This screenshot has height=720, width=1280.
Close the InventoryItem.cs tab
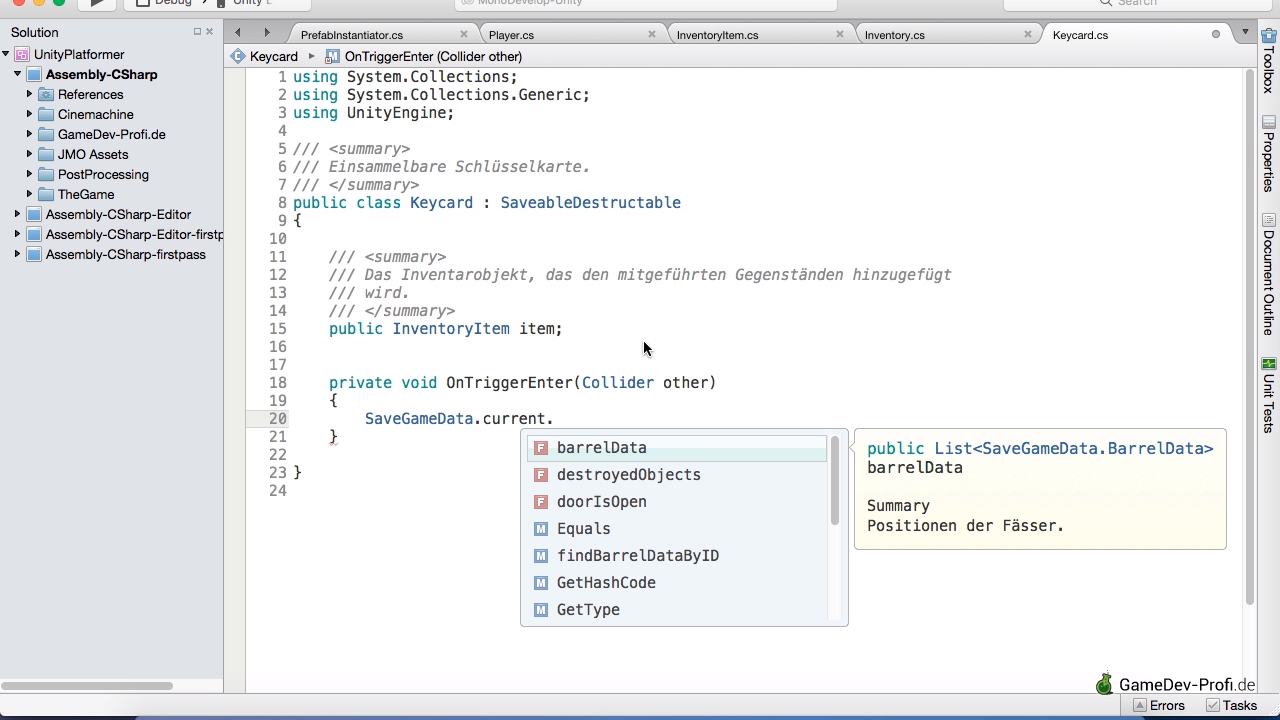[x=840, y=34]
